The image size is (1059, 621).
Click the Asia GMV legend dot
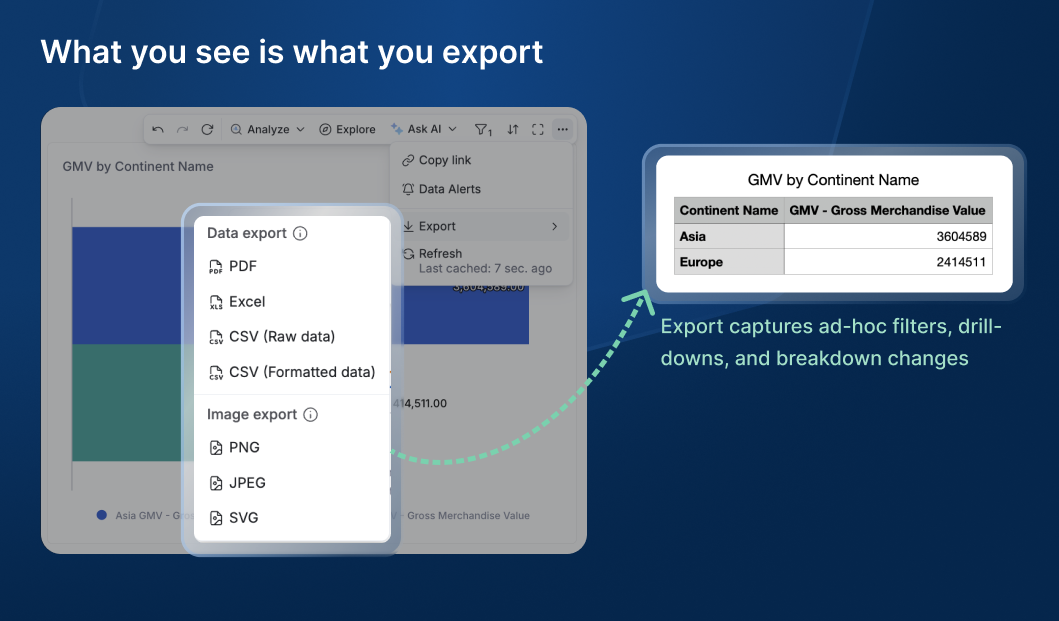100,515
